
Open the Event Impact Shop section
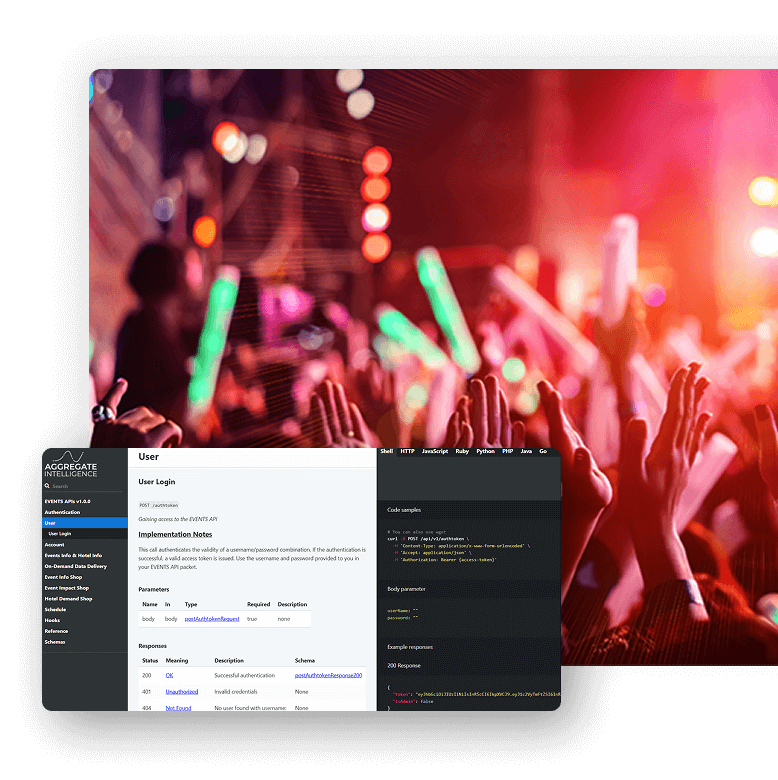tap(67, 588)
